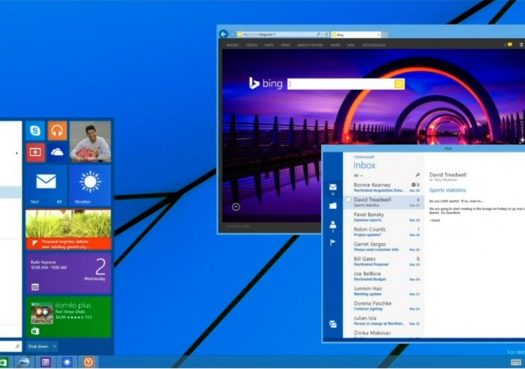Open the Bill Gates email

pyautogui.click(x=386, y=262)
